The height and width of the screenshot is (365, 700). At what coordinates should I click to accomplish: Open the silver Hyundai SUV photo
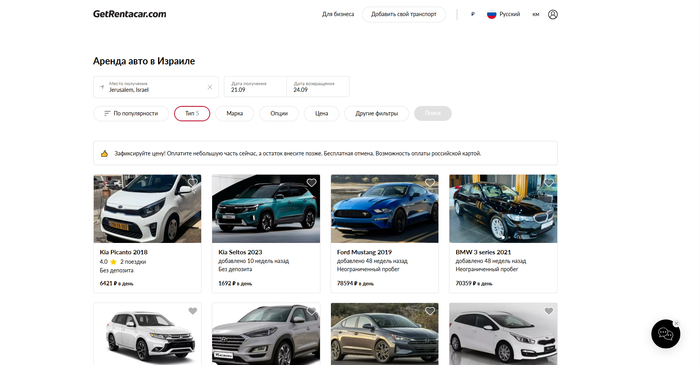pos(266,335)
